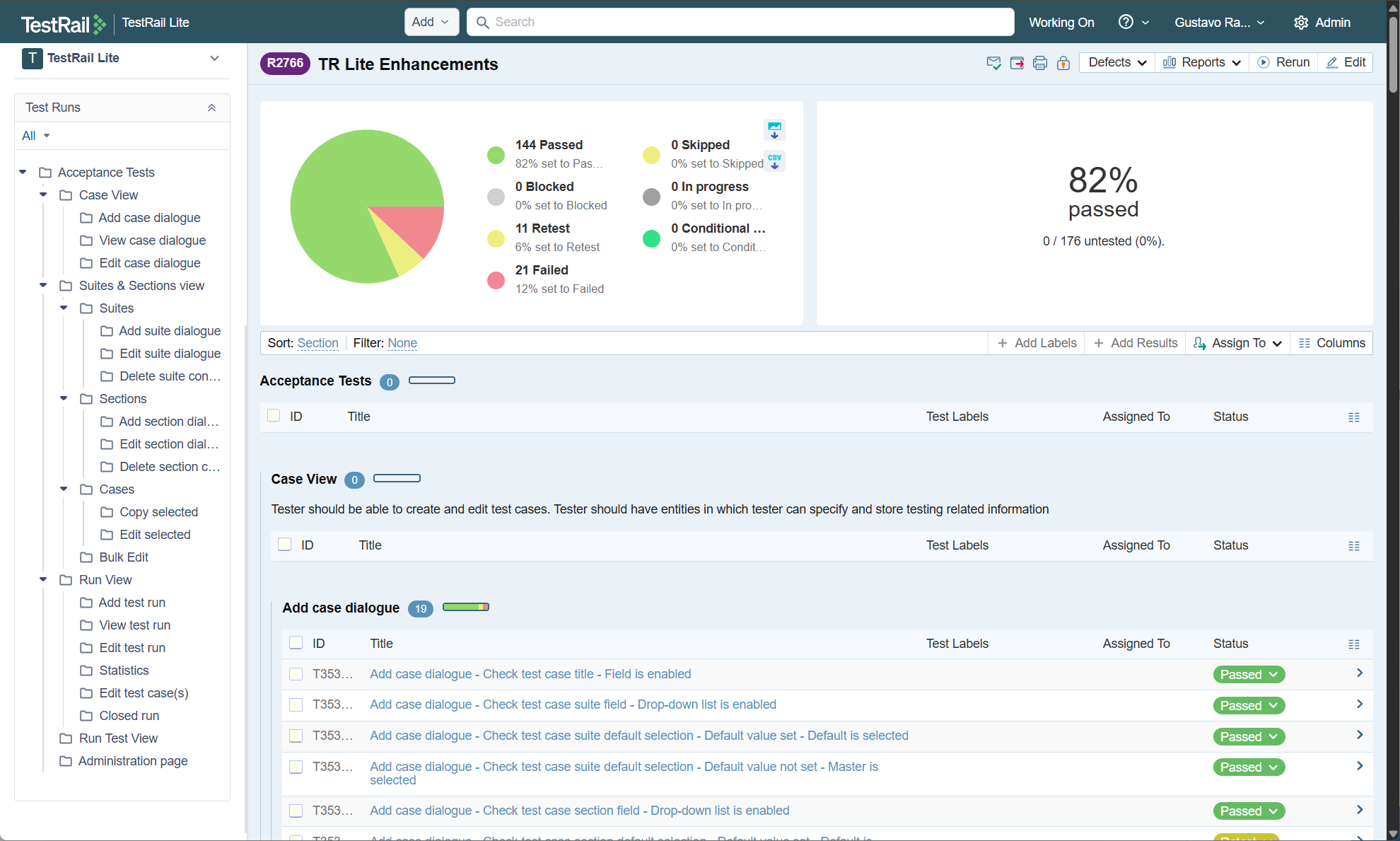The height and width of the screenshot is (841, 1400).
Task: Open the help question mark icon
Action: 1126,22
